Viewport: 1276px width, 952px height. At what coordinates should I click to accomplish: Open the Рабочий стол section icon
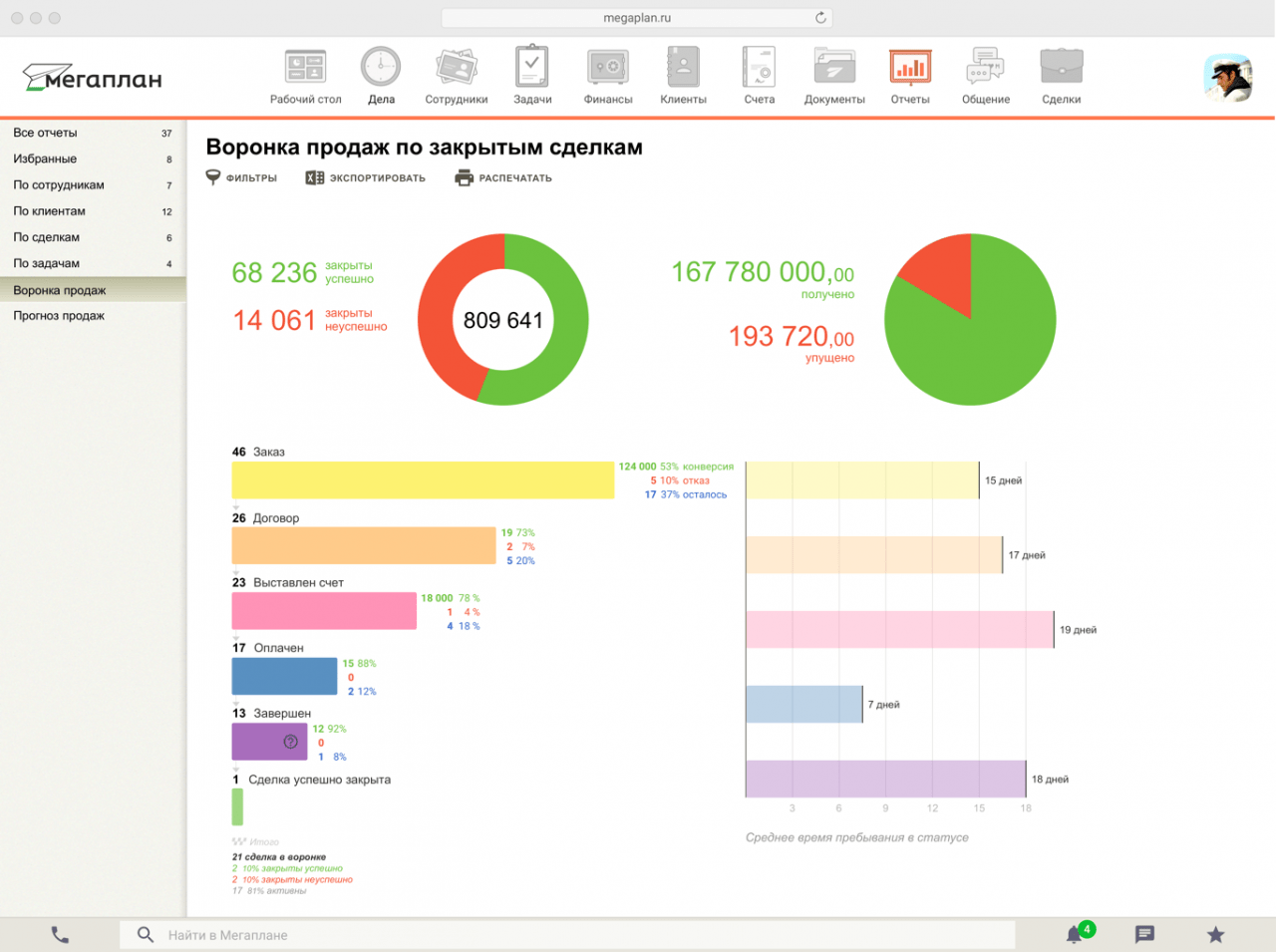(x=305, y=68)
